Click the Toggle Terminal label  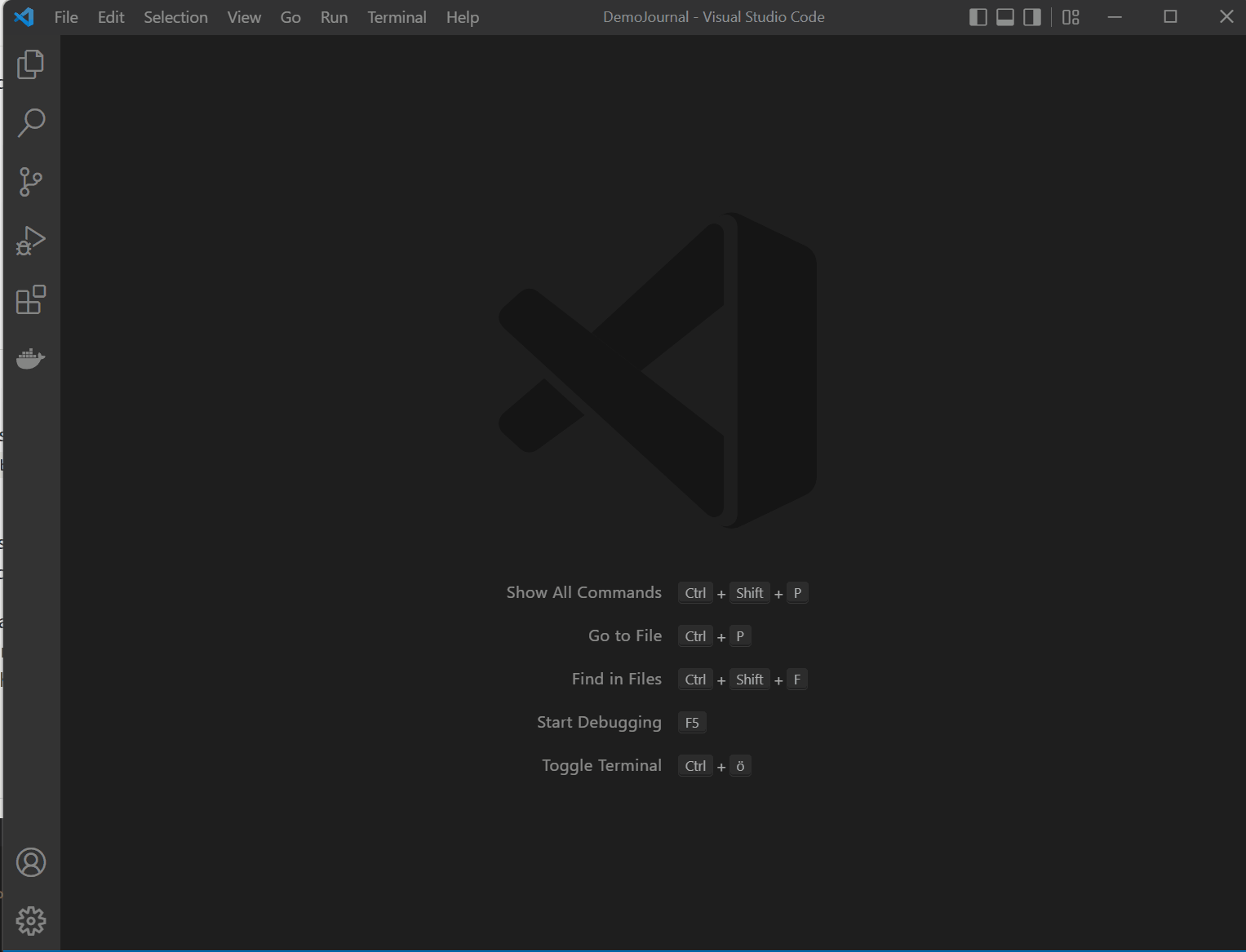coord(601,765)
